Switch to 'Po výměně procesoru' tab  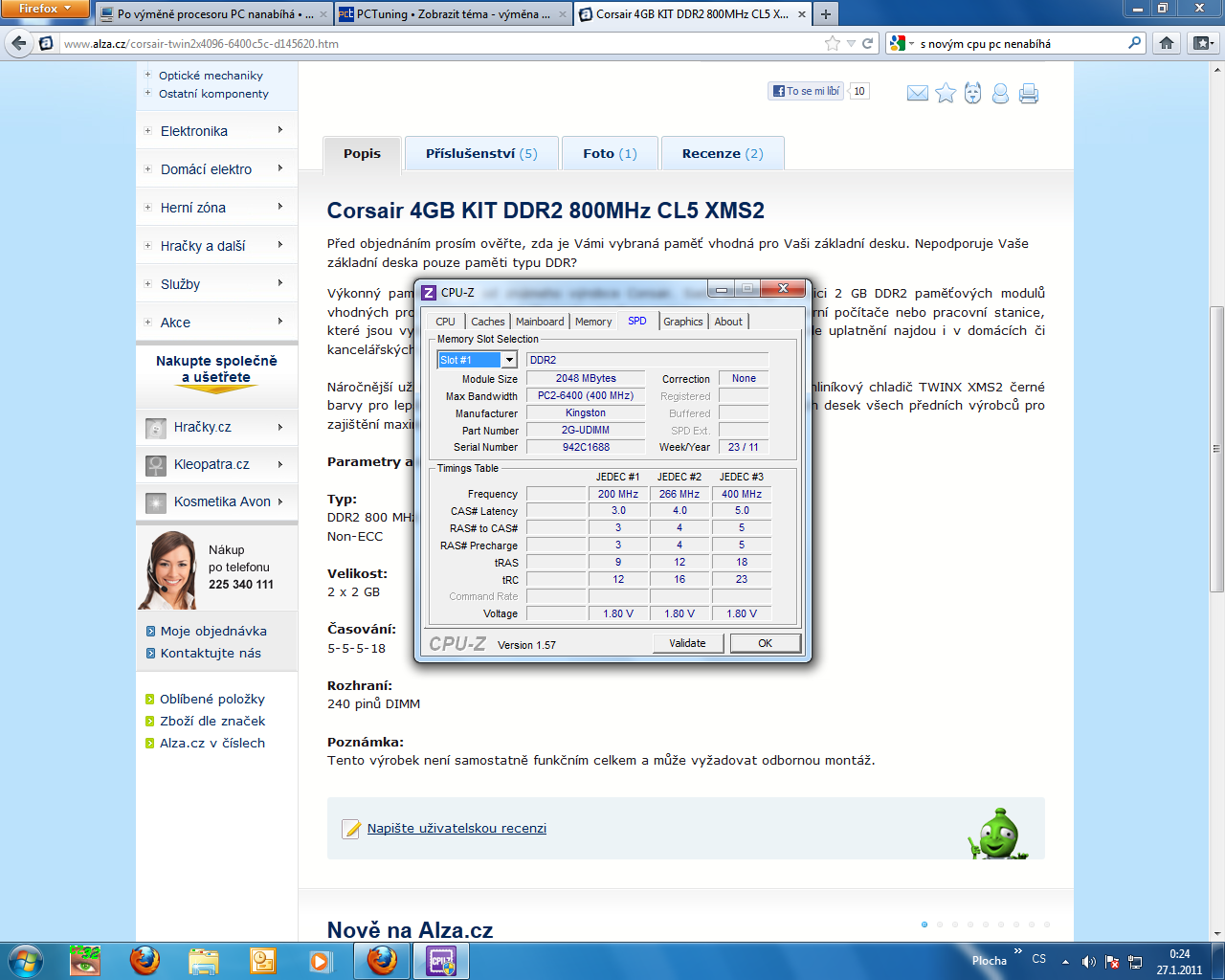point(215,14)
